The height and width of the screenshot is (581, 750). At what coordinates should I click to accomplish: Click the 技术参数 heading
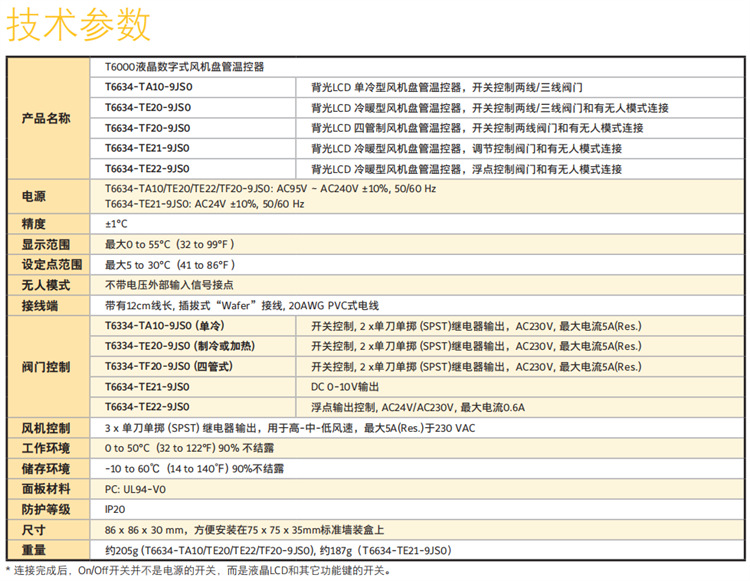(x=79, y=25)
